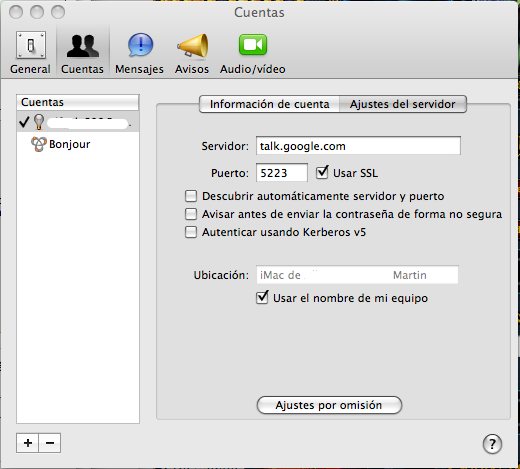Check Autenticar usando Kerberos v5
This screenshot has height=469, width=520.
[191, 232]
